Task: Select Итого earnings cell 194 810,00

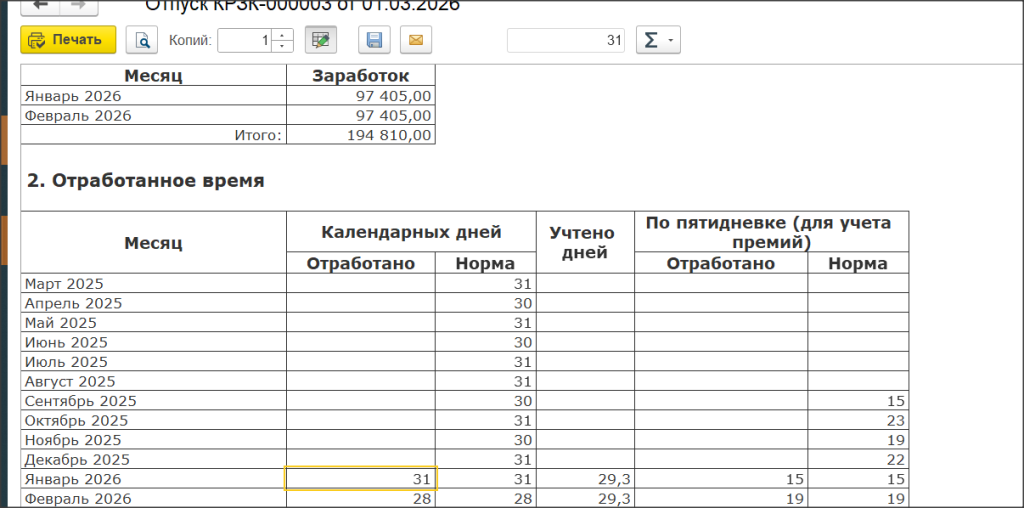Action: point(361,135)
